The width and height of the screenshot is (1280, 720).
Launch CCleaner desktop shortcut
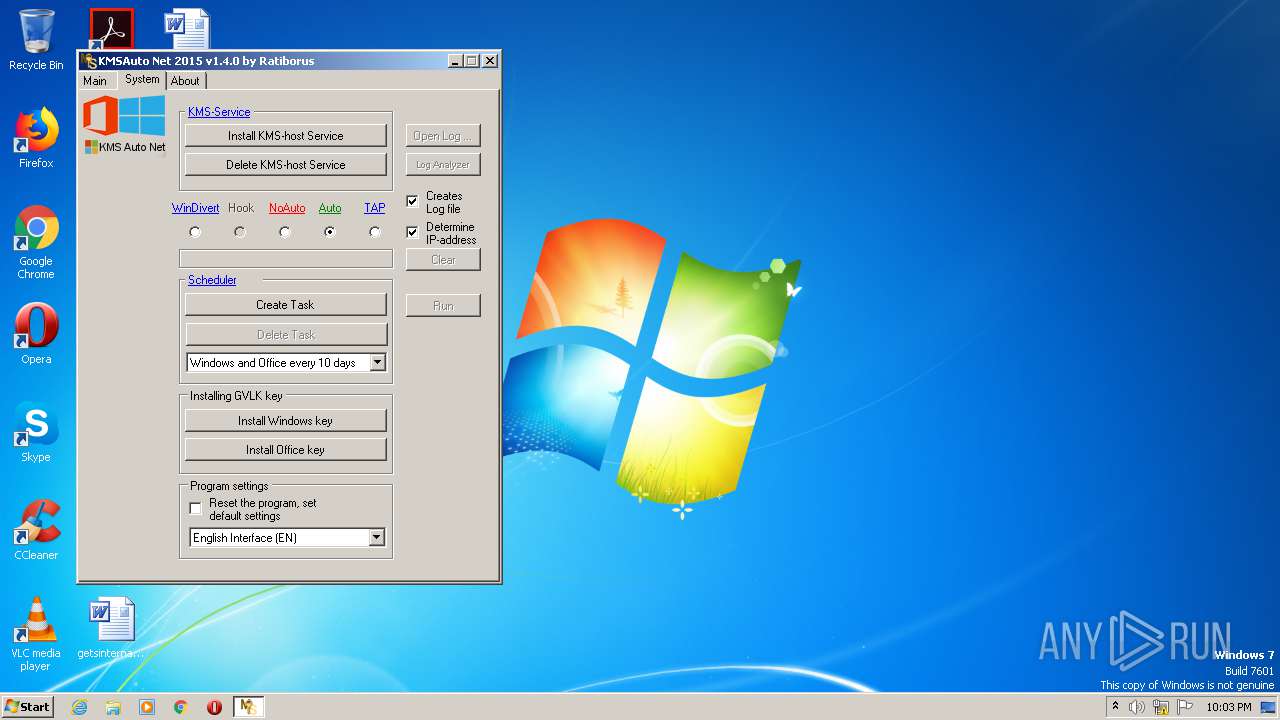coord(36,530)
